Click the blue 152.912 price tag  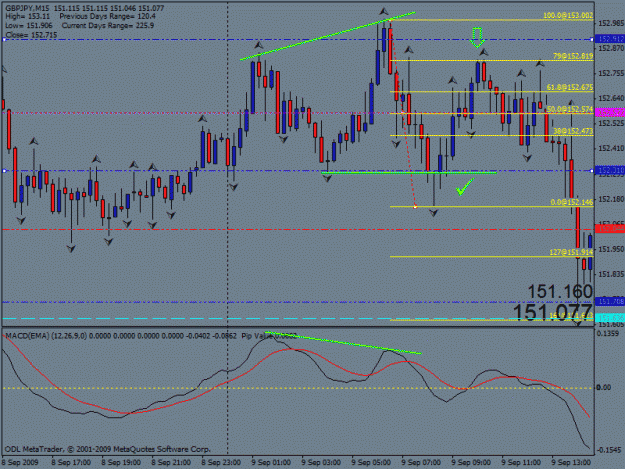tap(609, 39)
